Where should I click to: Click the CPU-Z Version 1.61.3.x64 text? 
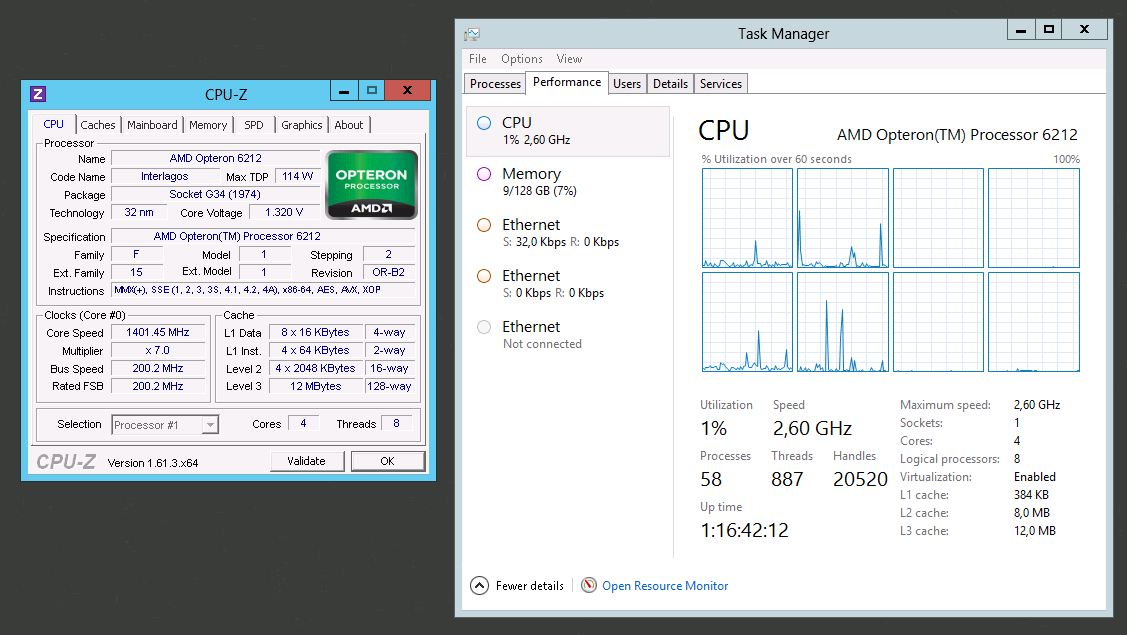pyautogui.click(x=152, y=462)
